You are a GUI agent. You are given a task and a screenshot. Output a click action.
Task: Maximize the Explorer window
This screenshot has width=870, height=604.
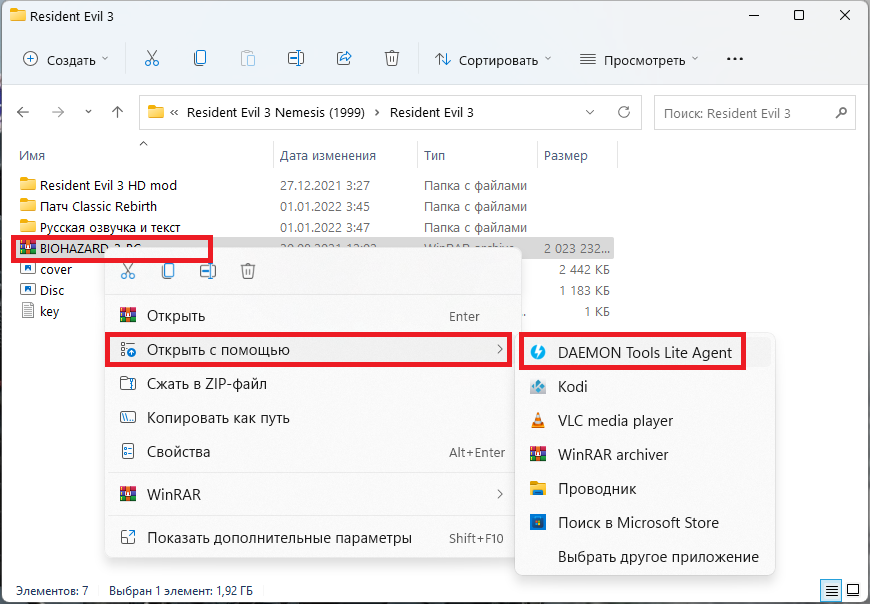click(798, 16)
